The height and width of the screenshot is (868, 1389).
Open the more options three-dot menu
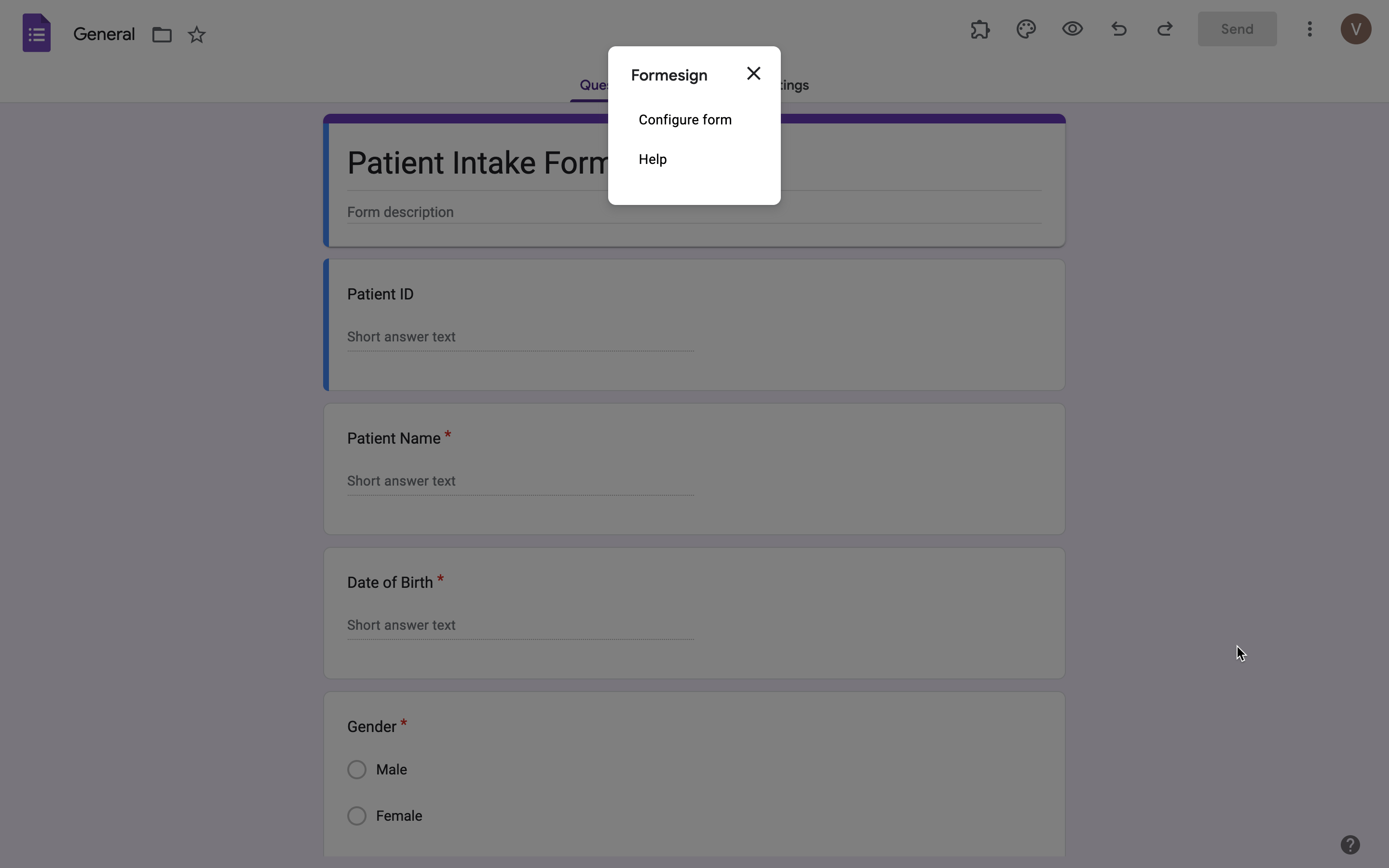(1309, 29)
